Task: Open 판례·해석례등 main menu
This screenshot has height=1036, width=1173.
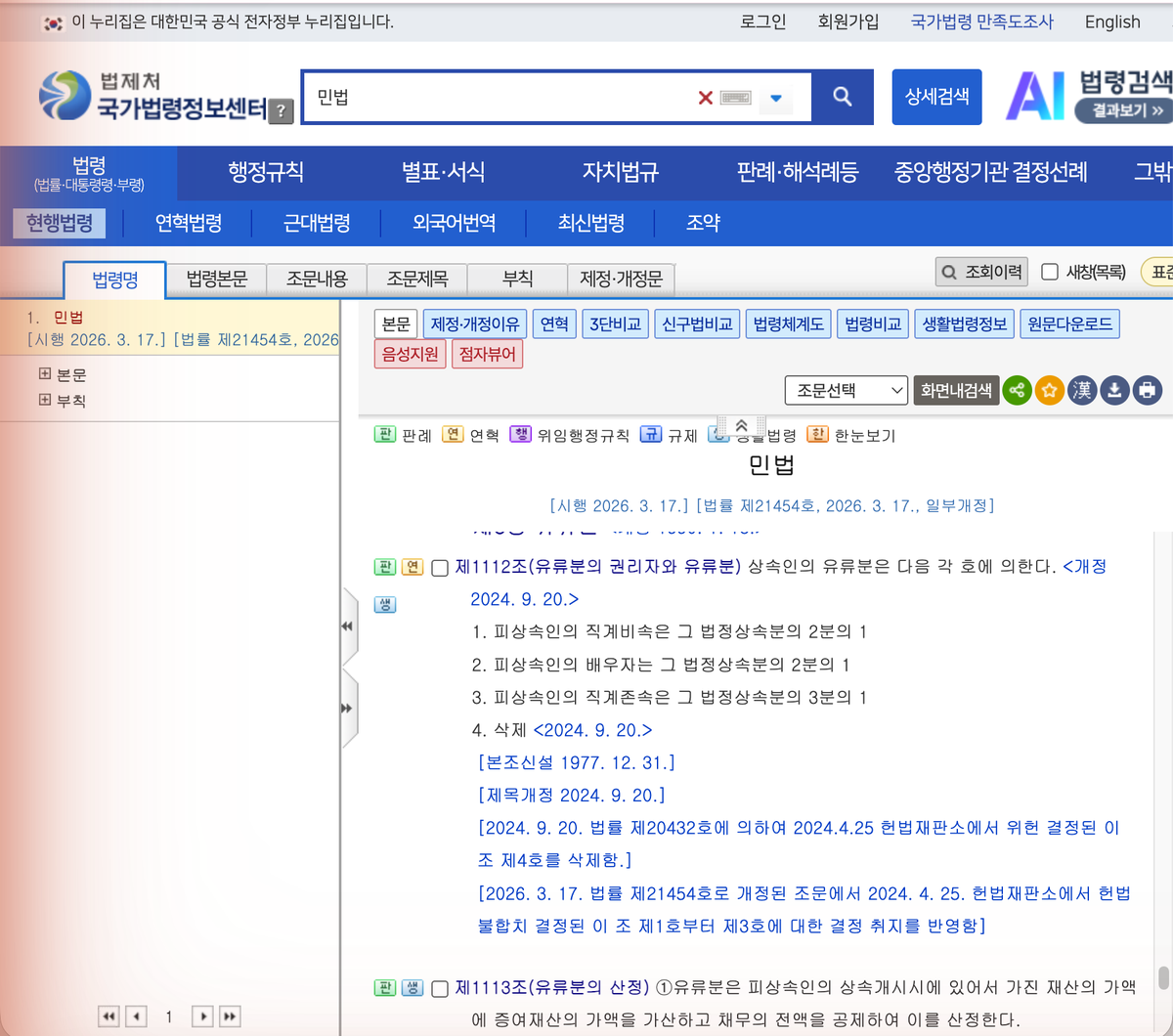Action: coord(798,173)
